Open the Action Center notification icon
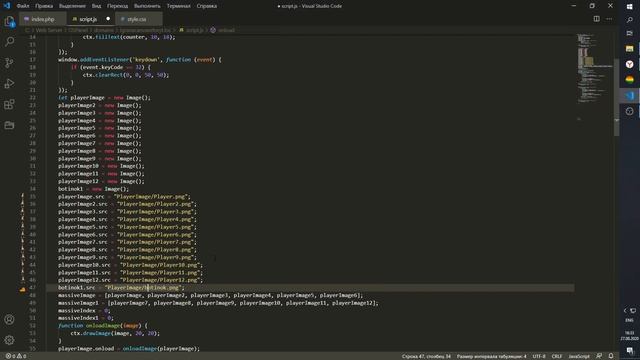The image size is (640, 360). [x=629, y=351]
